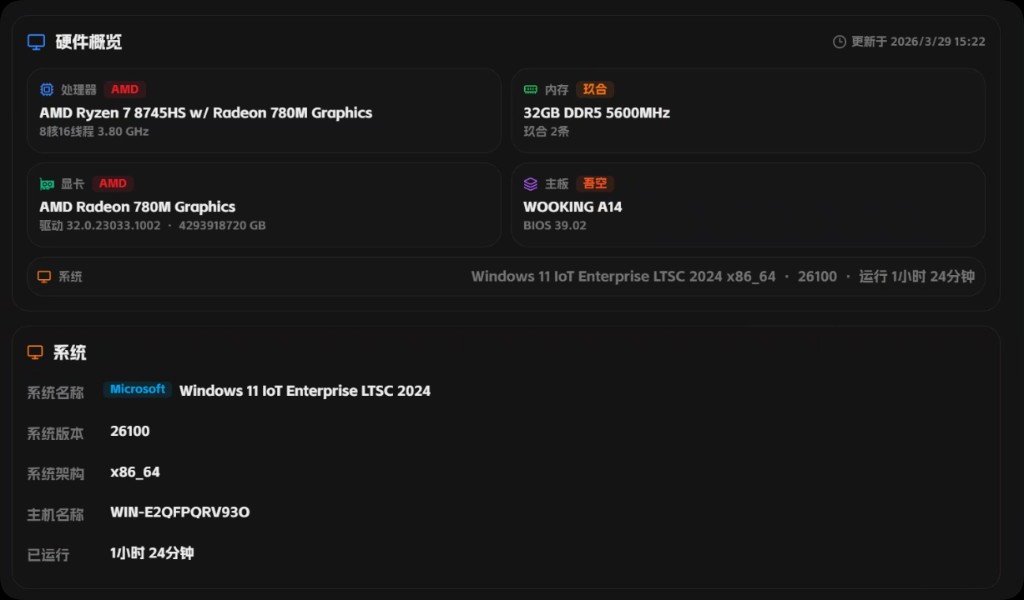This screenshot has width=1024, height=600.
Task: Click the orange monitor icon beside 系统 section heading
Action: (35, 353)
